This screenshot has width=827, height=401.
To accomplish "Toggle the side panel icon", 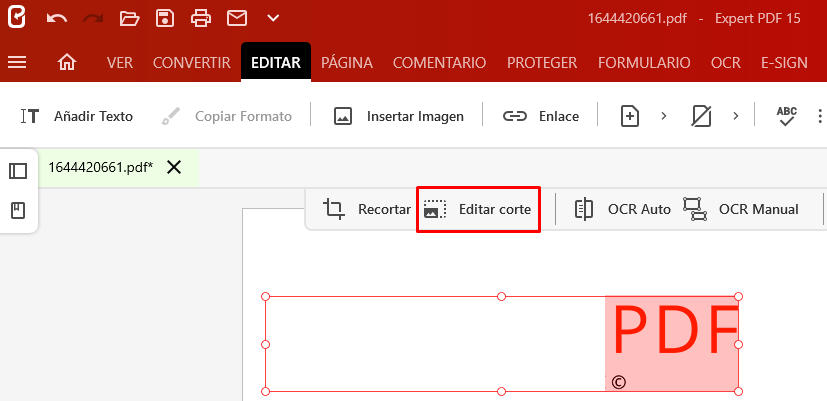I will click(18, 171).
